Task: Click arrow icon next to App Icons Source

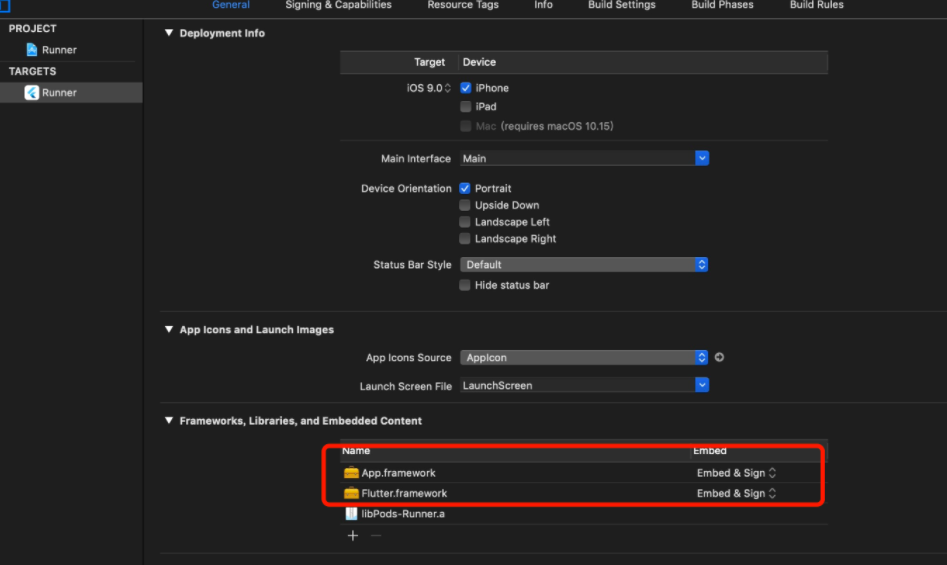Action: pyautogui.click(x=719, y=357)
